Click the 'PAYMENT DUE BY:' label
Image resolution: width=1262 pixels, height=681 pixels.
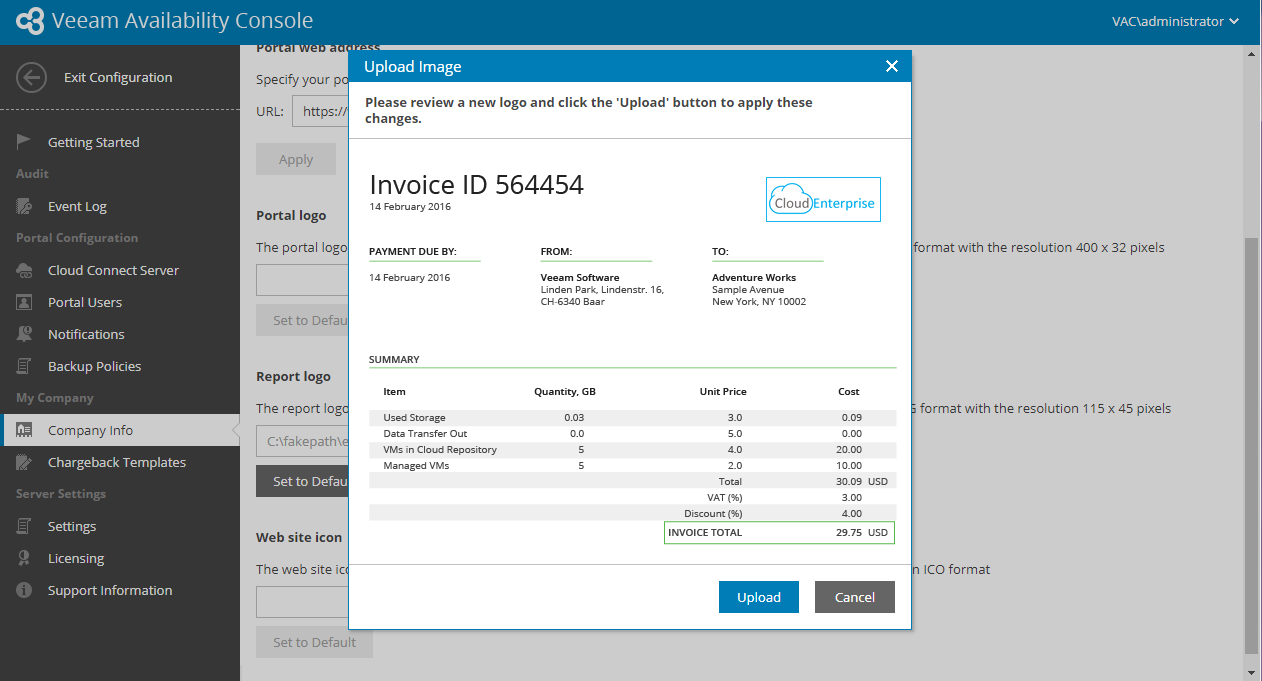click(x=413, y=252)
